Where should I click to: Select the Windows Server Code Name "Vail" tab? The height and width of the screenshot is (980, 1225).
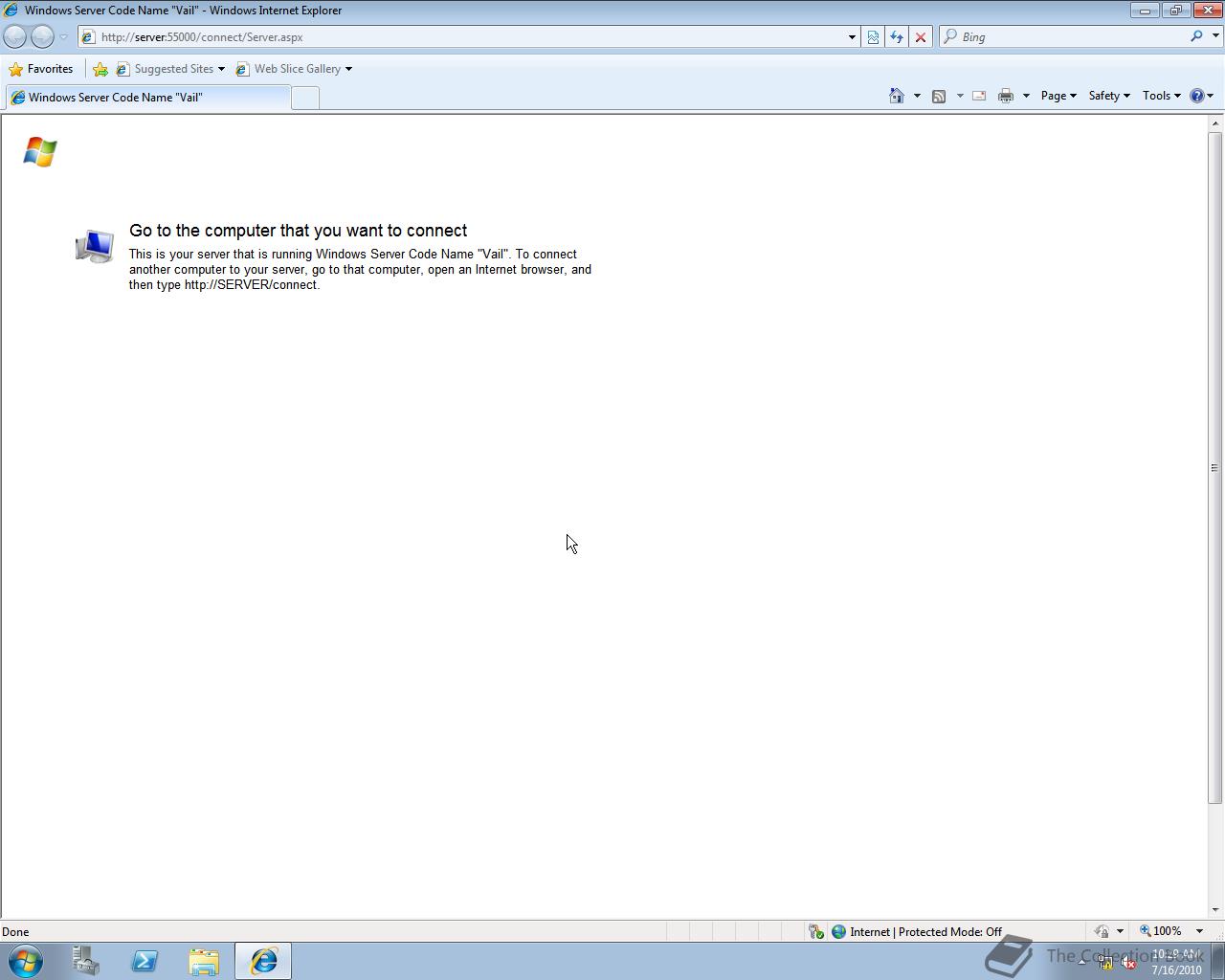click(x=147, y=98)
